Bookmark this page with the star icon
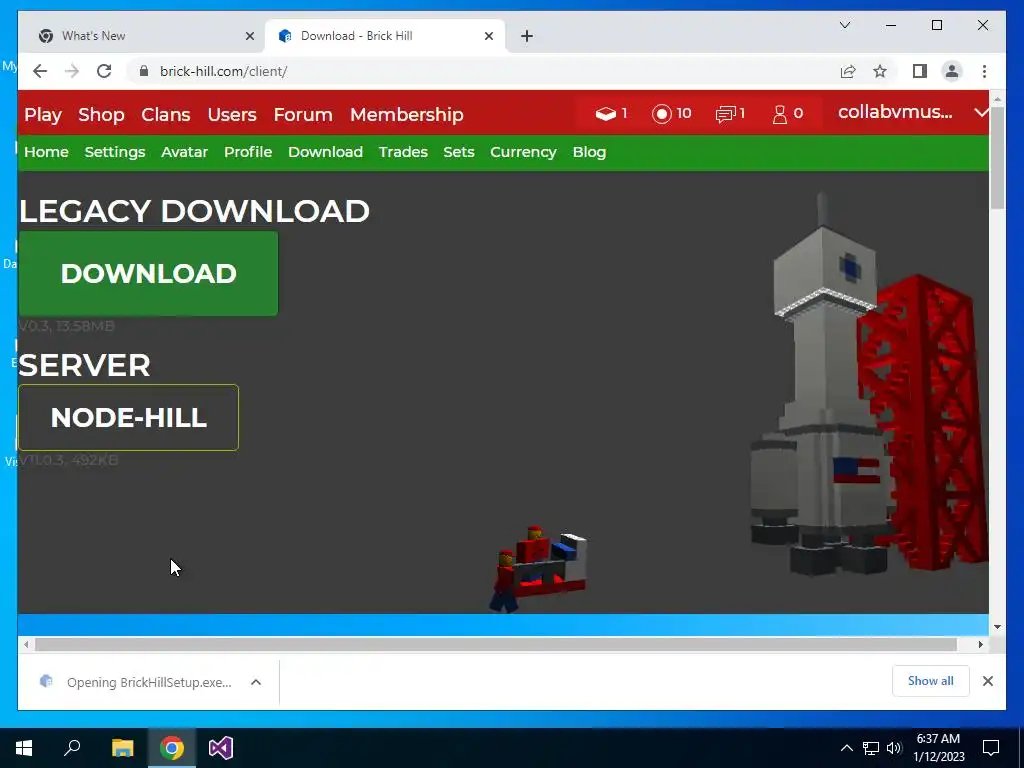1024x768 pixels. pos(880,71)
